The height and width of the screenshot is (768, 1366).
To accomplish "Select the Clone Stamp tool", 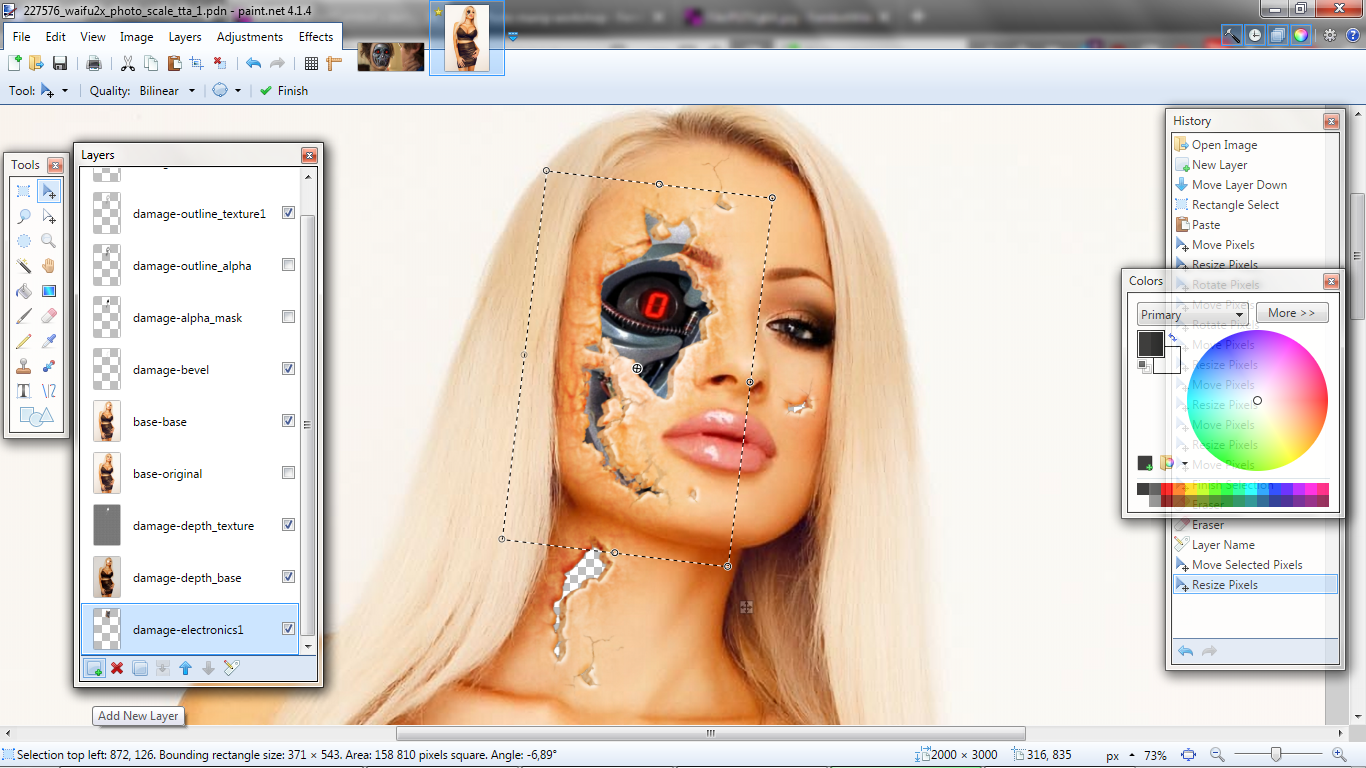I will point(24,366).
